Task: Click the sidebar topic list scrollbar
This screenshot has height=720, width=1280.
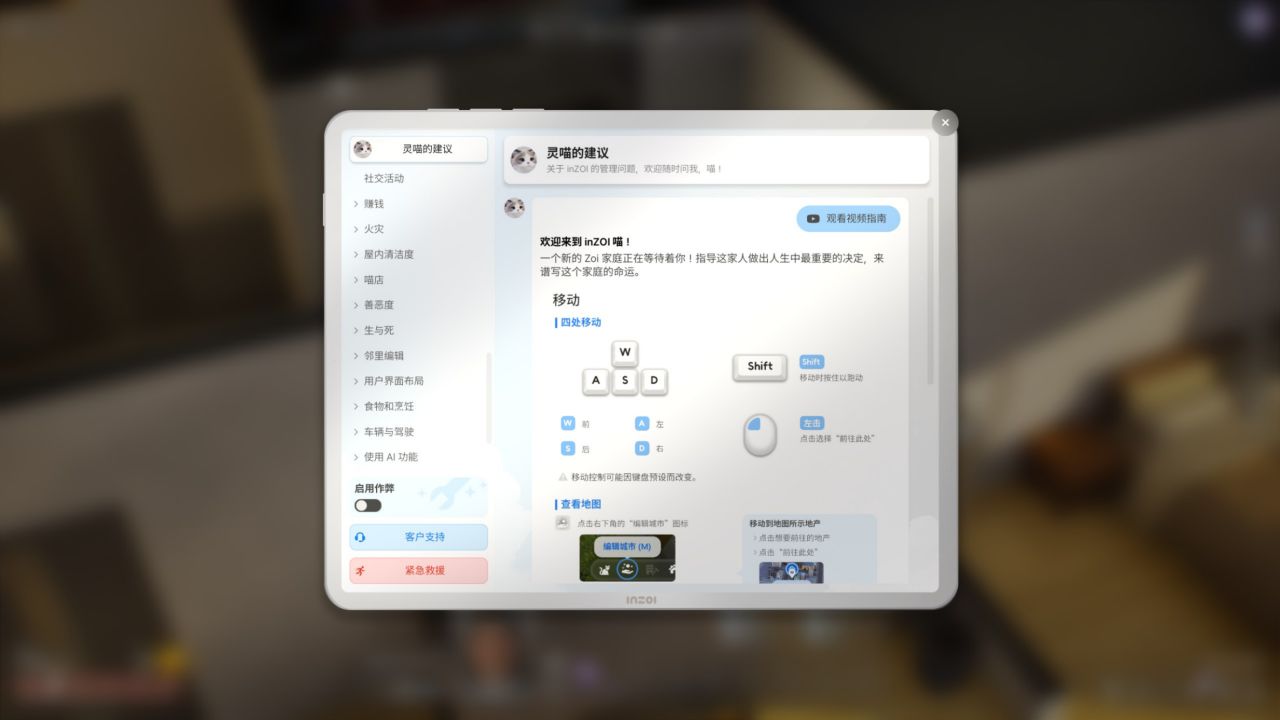Action: 489,398
